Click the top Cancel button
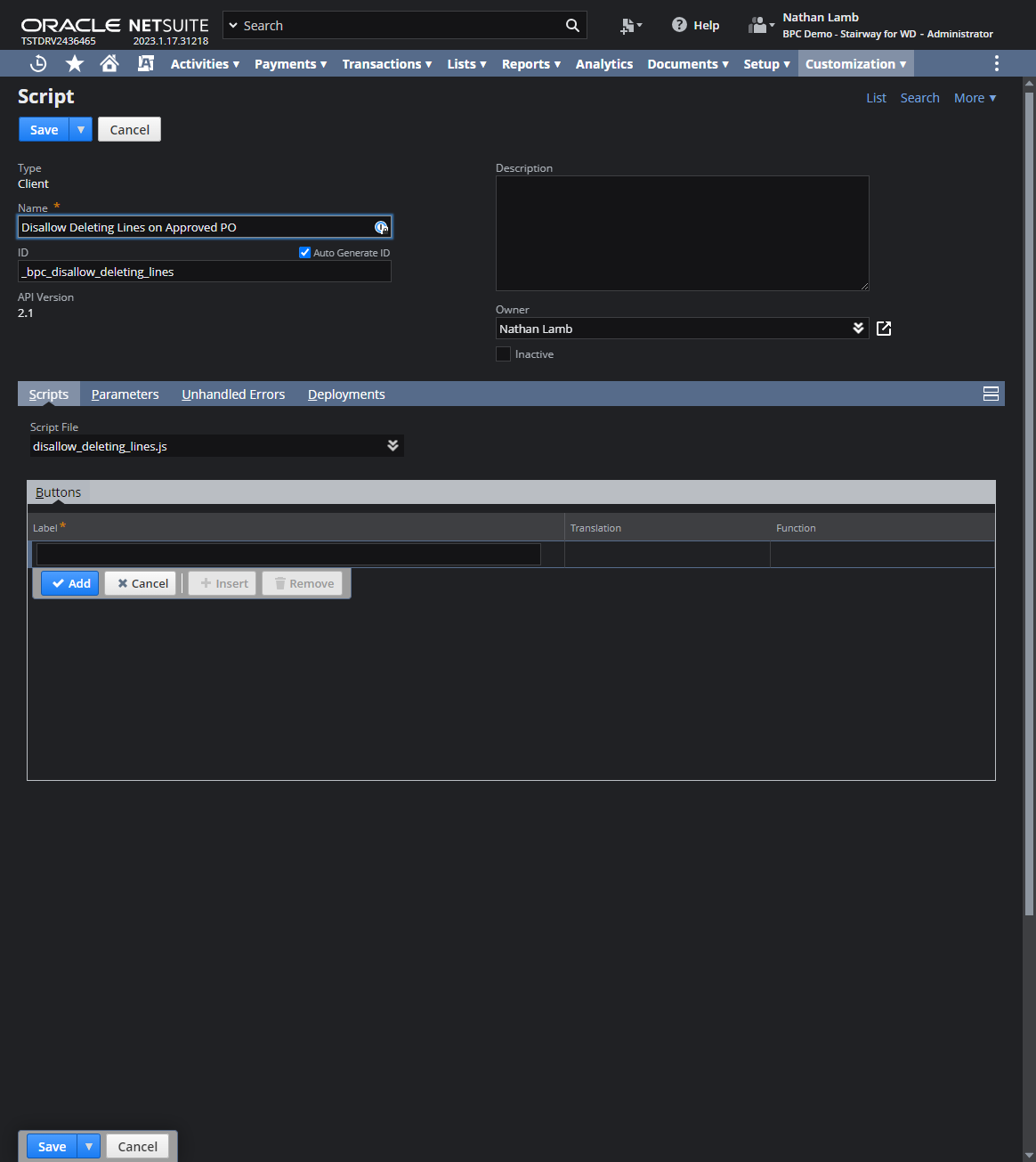This screenshot has height=1162, width=1036. (130, 129)
